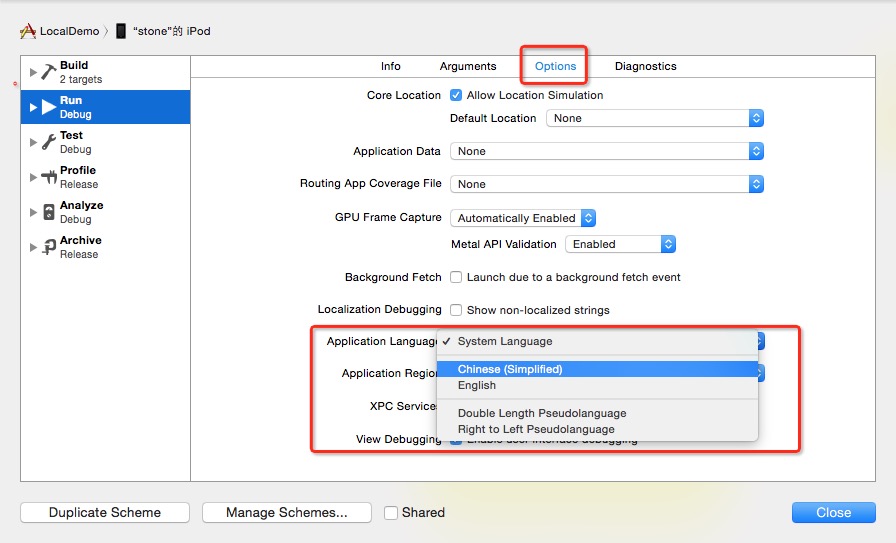
Task: Select the Run Debug action row
Action: click(x=106, y=107)
